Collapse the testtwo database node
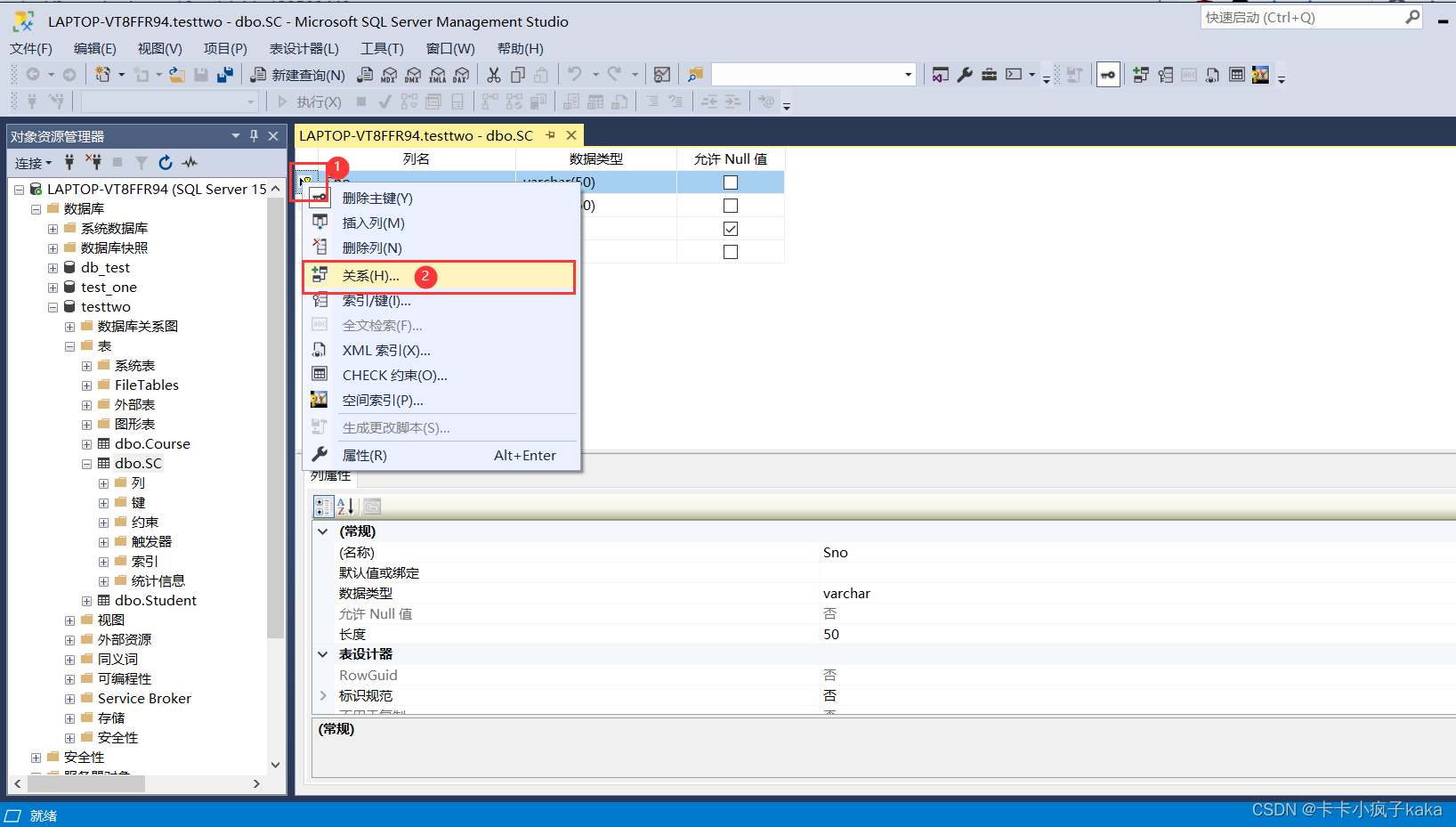 (x=53, y=307)
